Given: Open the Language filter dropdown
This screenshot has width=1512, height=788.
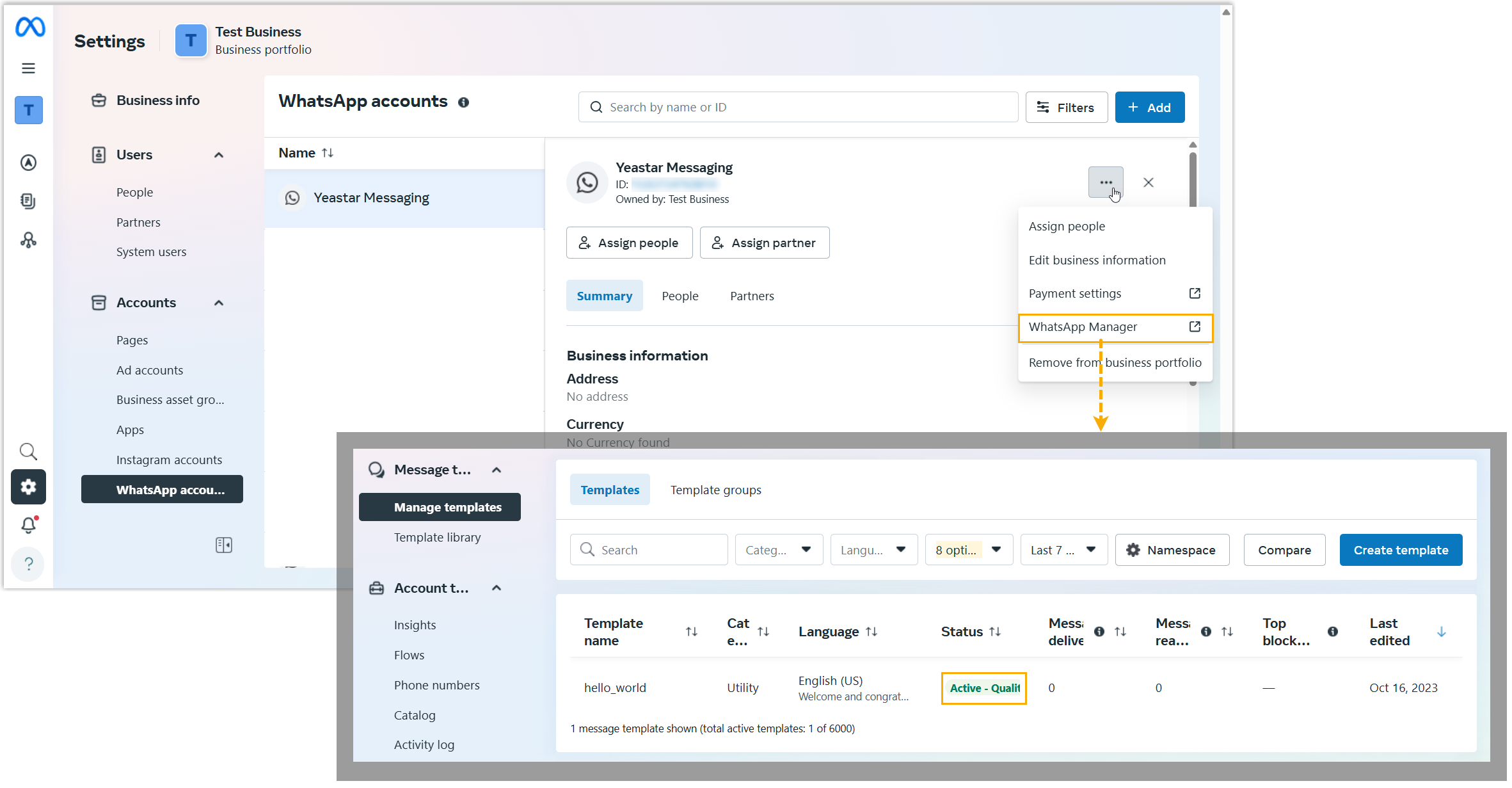Looking at the screenshot, I should click(x=873, y=550).
